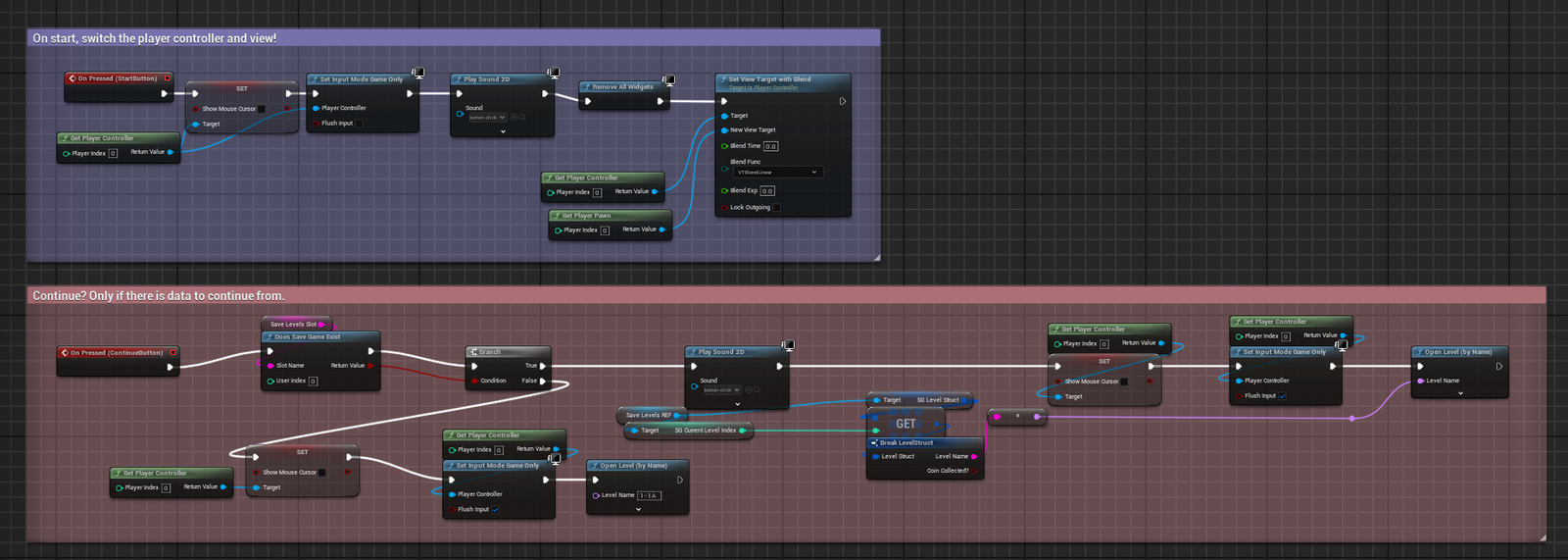The image size is (1568, 560).
Task: Click the Blend Time value field
Action: click(770, 146)
